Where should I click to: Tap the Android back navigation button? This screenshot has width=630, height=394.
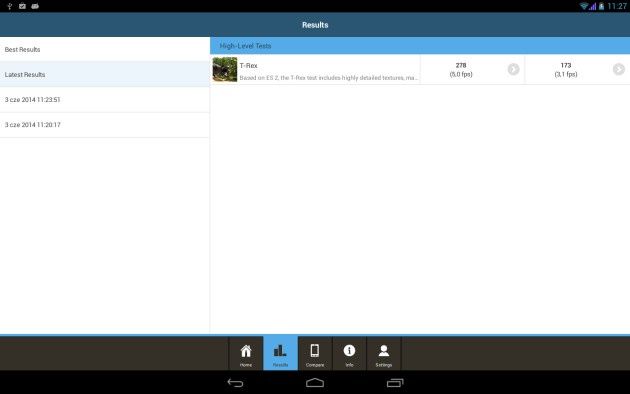pos(235,383)
